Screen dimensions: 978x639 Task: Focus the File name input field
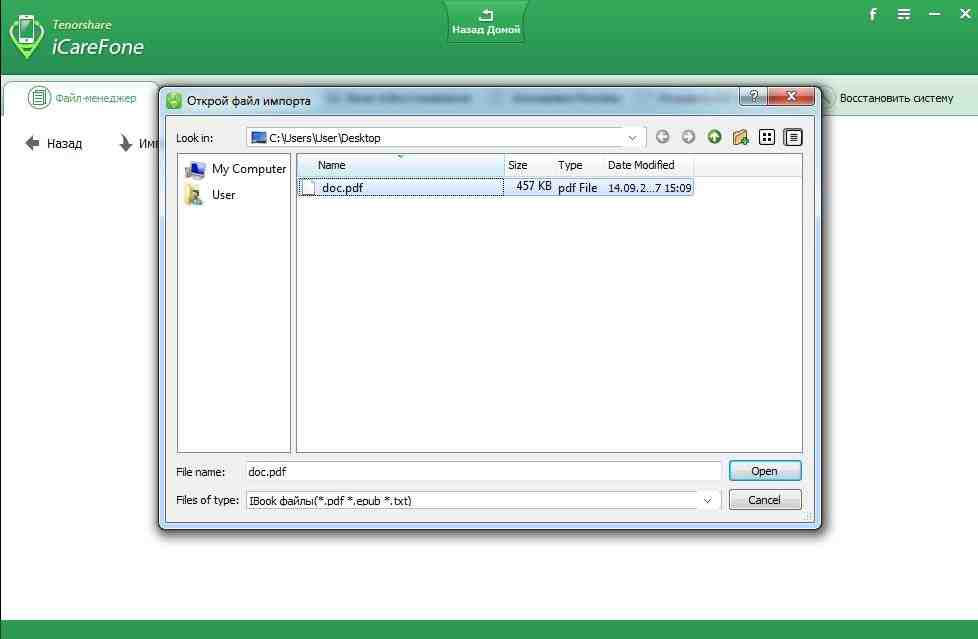483,472
